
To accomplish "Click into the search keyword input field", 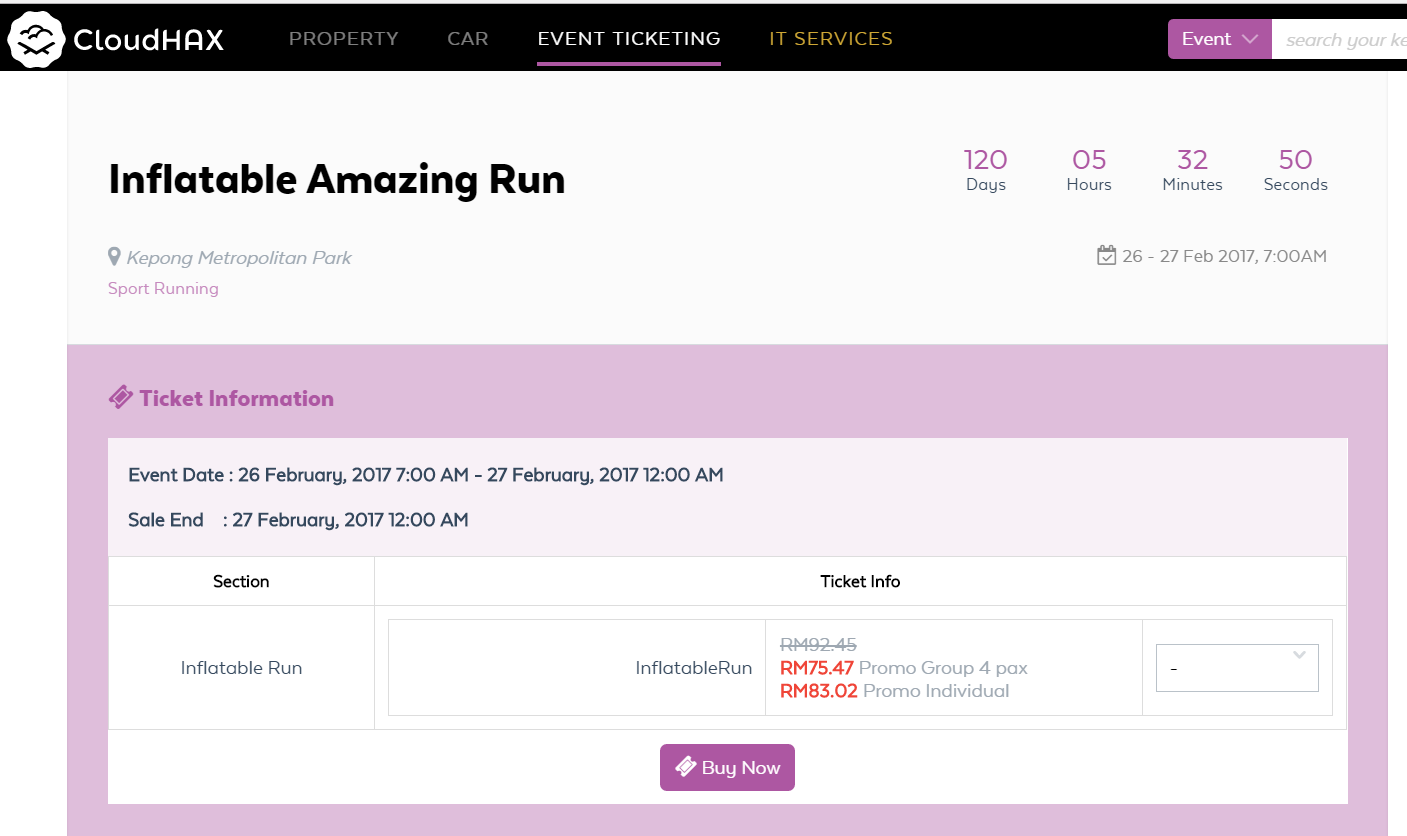I will click(1339, 39).
